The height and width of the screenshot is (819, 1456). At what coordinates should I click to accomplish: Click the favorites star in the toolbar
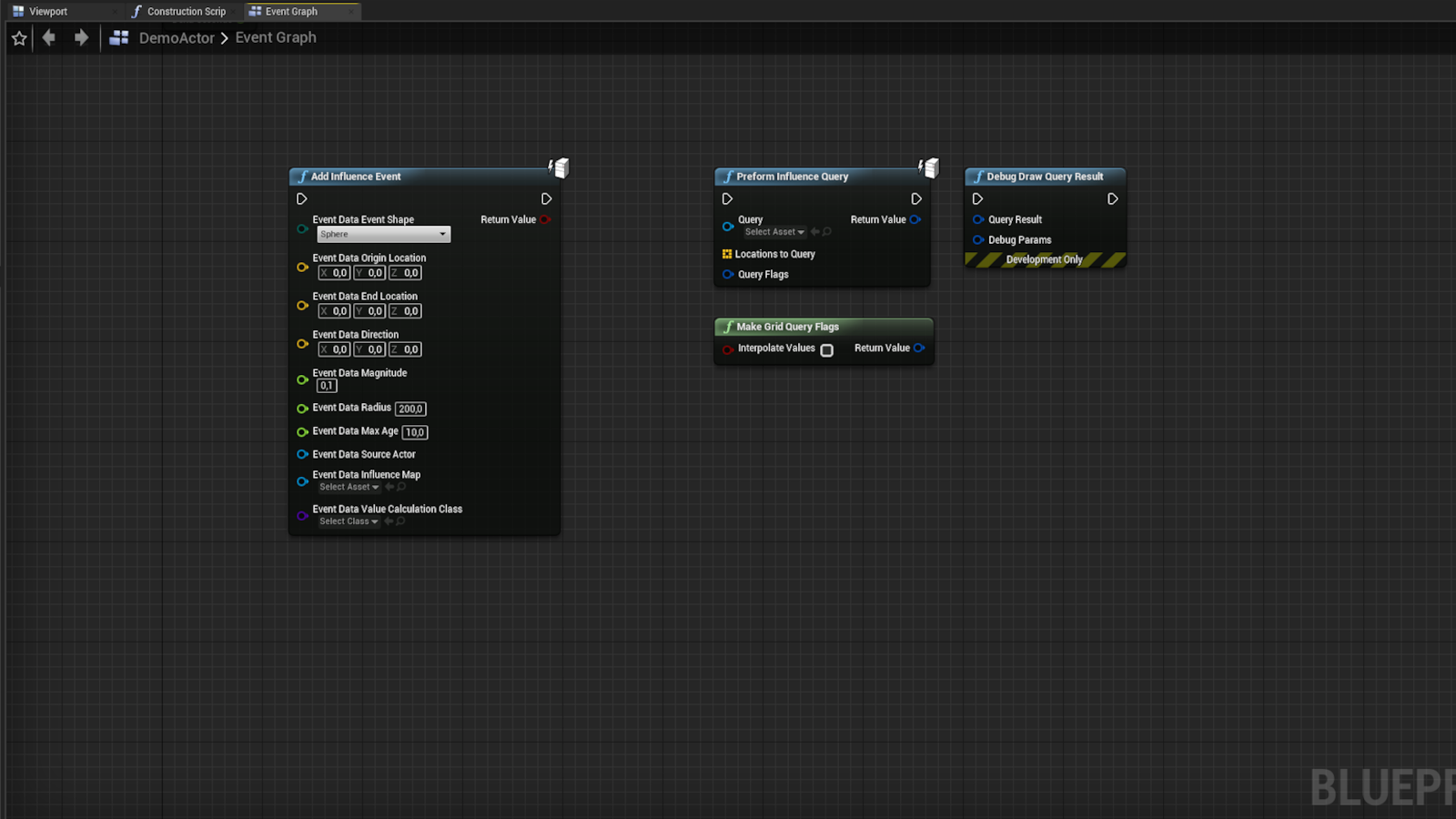pos(19,37)
